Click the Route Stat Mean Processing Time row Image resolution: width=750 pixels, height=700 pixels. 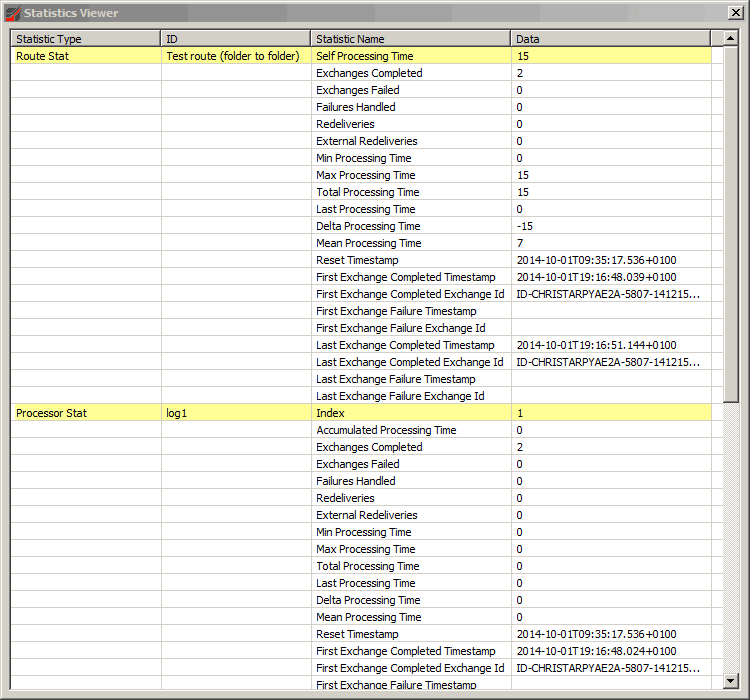coord(369,243)
